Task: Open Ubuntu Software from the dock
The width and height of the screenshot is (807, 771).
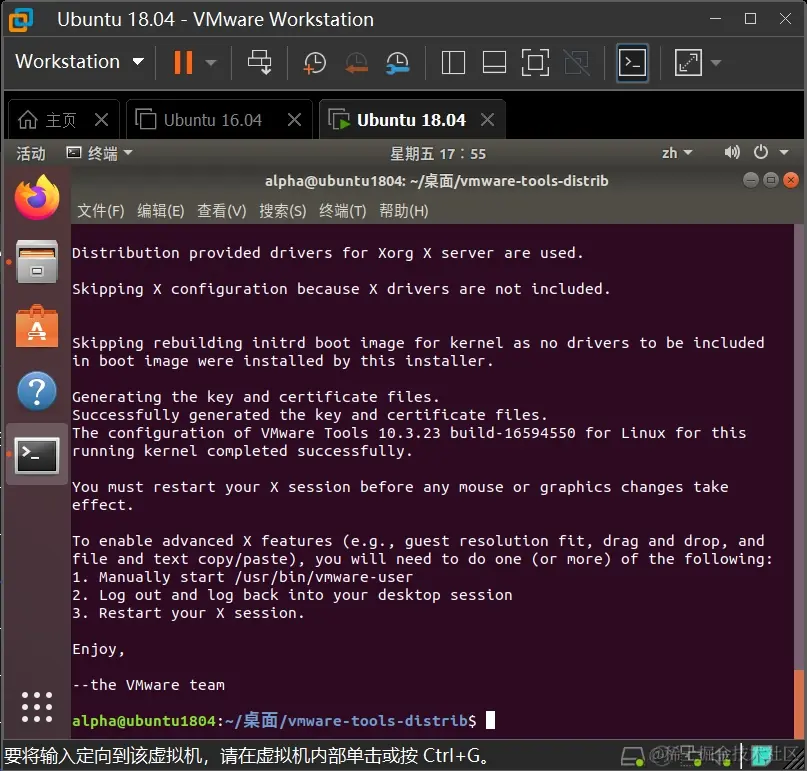Action: (x=37, y=326)
